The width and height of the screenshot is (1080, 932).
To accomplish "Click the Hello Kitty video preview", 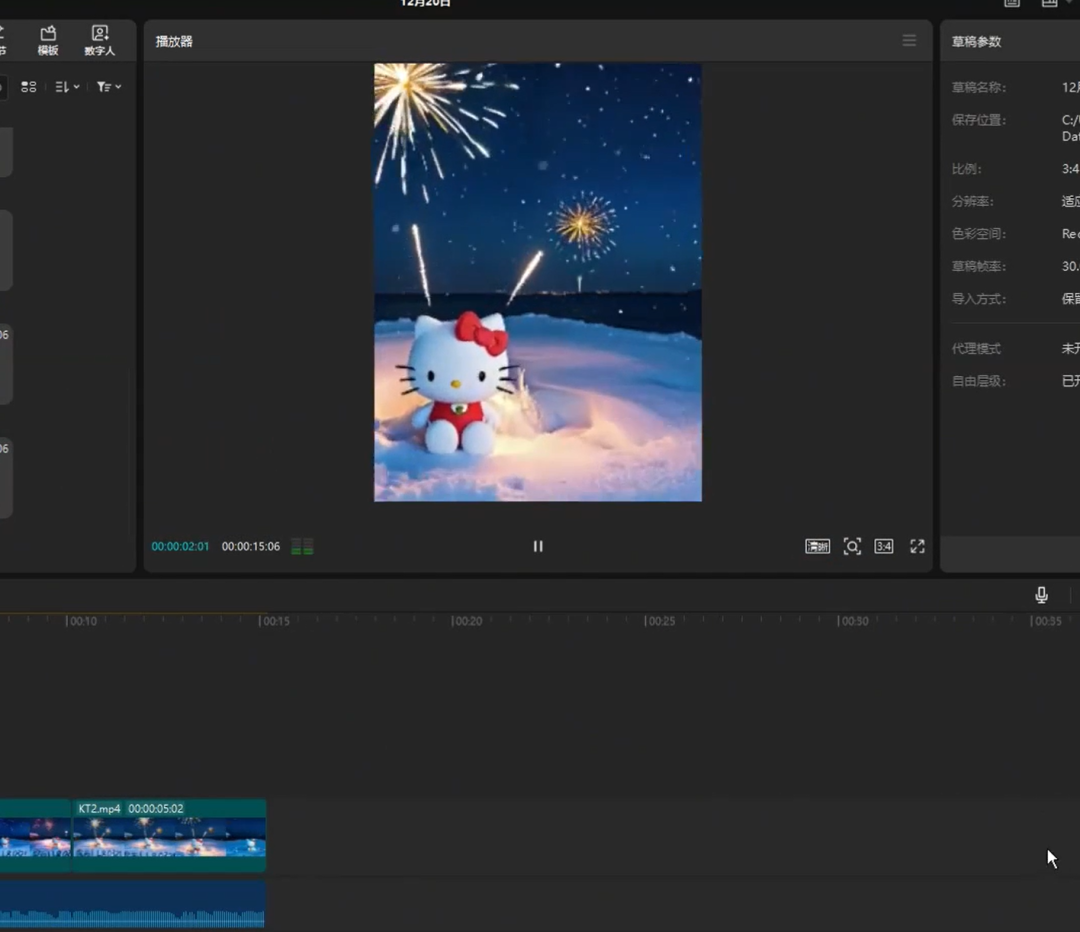I will tap(538, 282).
